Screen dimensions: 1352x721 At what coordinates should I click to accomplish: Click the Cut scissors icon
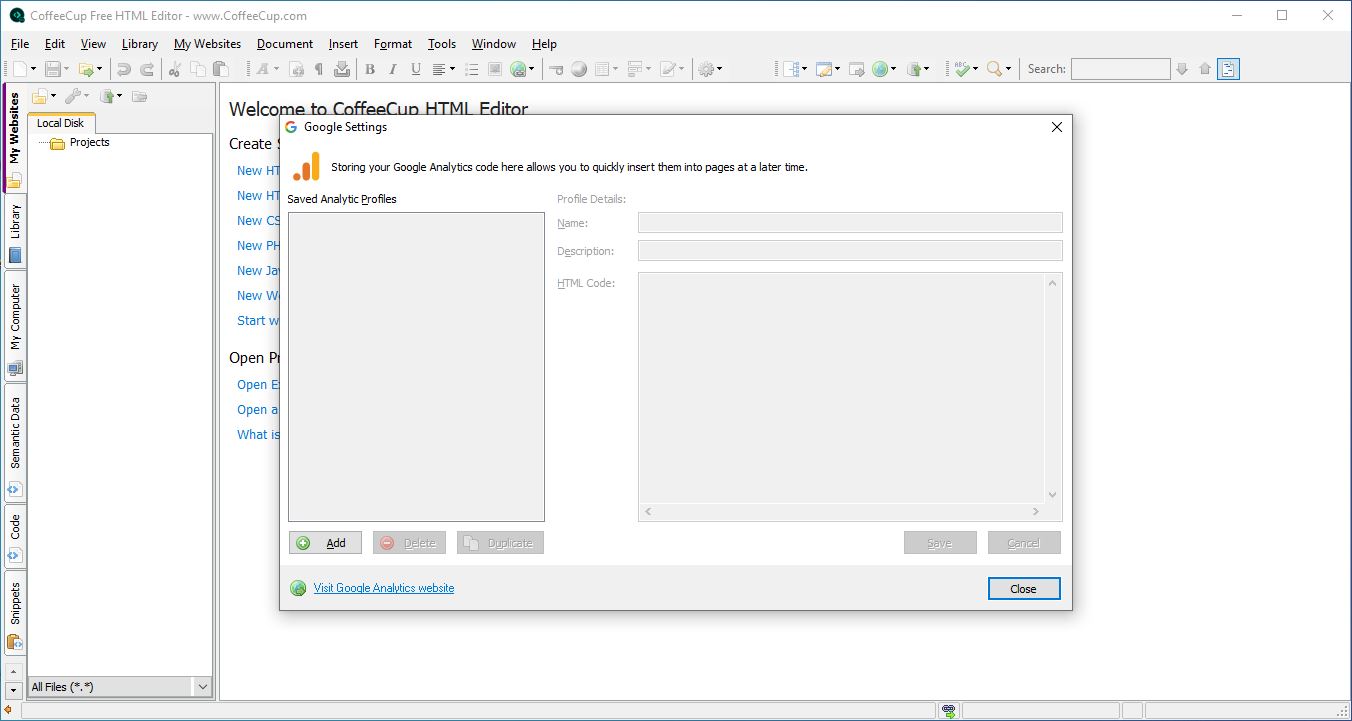coord(175,69)
